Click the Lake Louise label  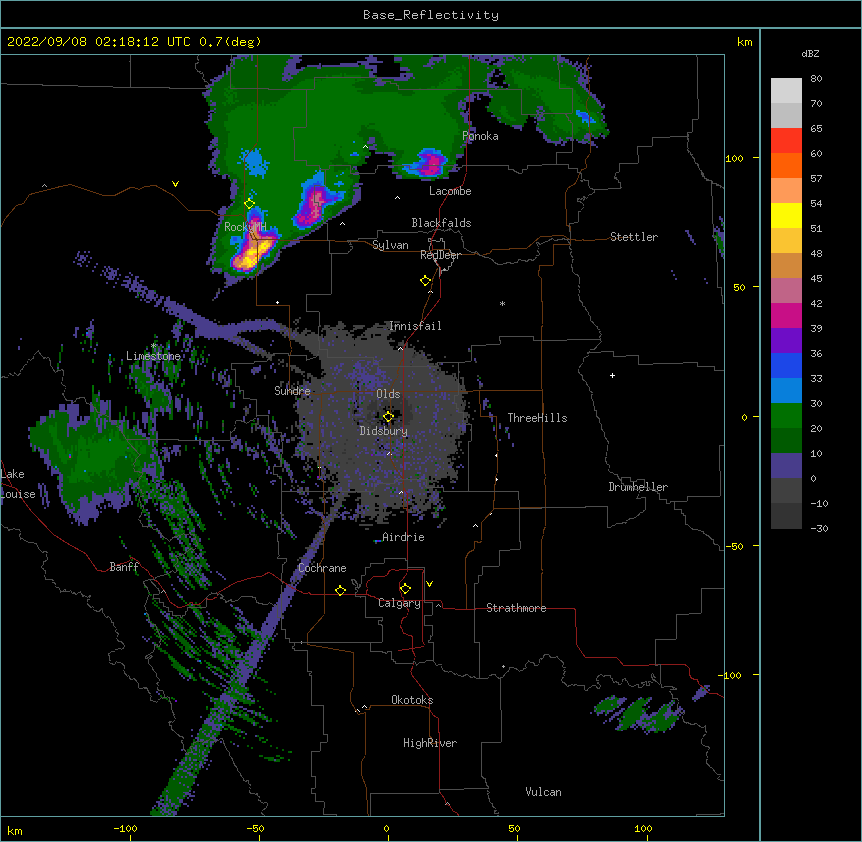(x=18, y=484)
